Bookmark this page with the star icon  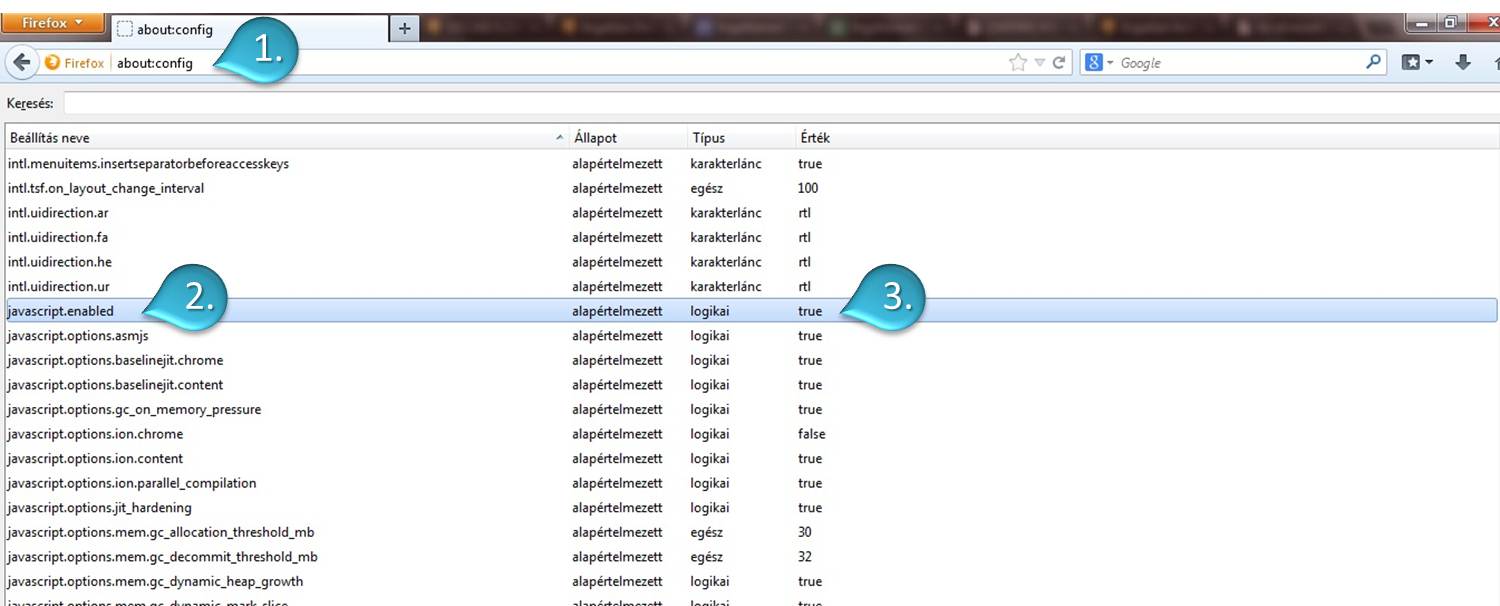1018,63
